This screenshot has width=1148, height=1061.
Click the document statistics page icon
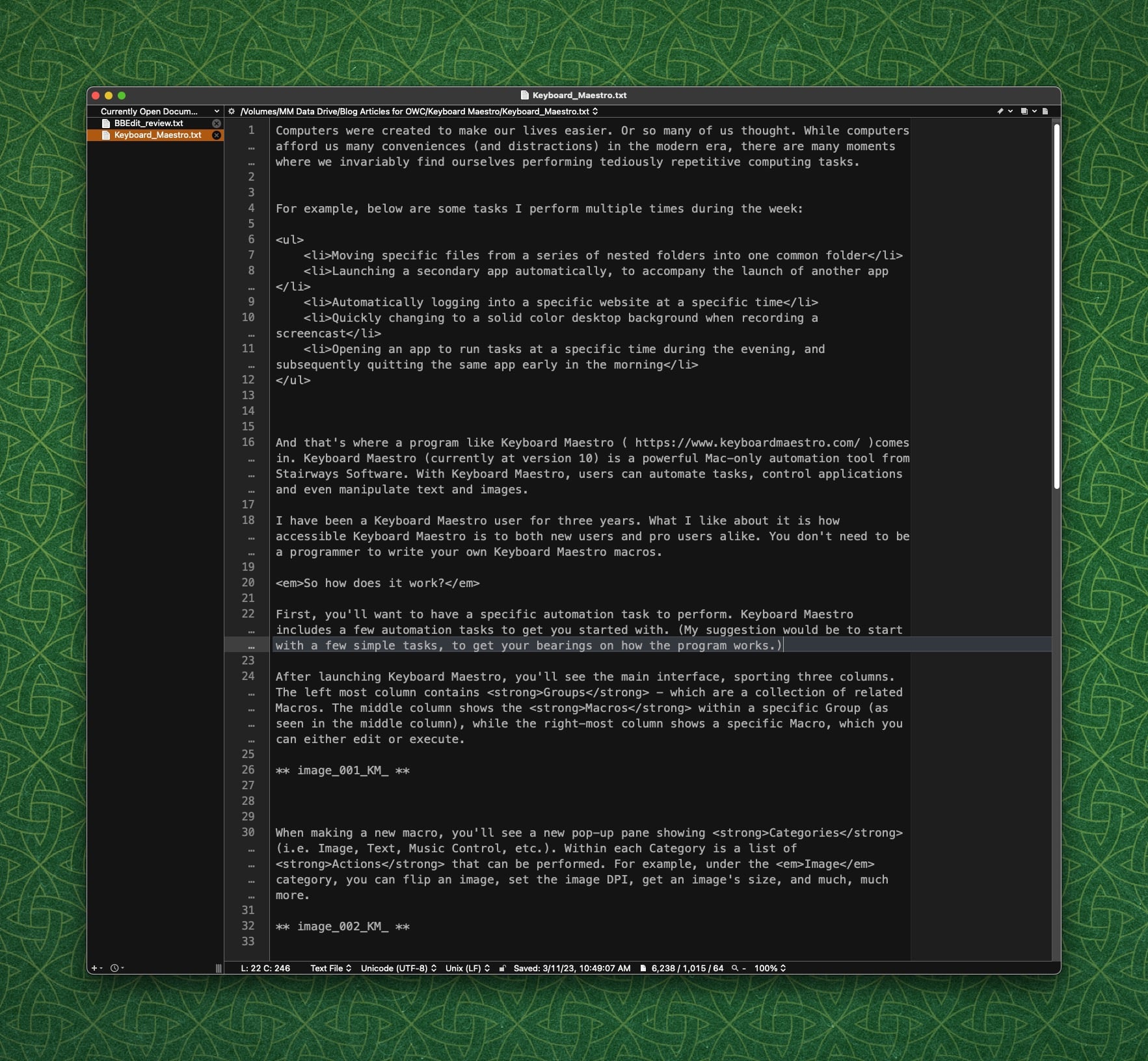tap(643, 968)
